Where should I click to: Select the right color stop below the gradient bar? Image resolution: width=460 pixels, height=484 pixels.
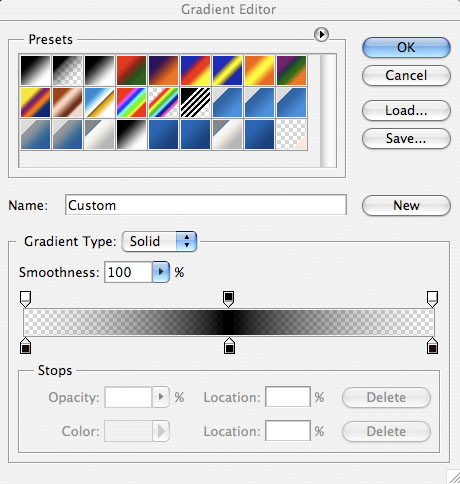coord(432,345)
